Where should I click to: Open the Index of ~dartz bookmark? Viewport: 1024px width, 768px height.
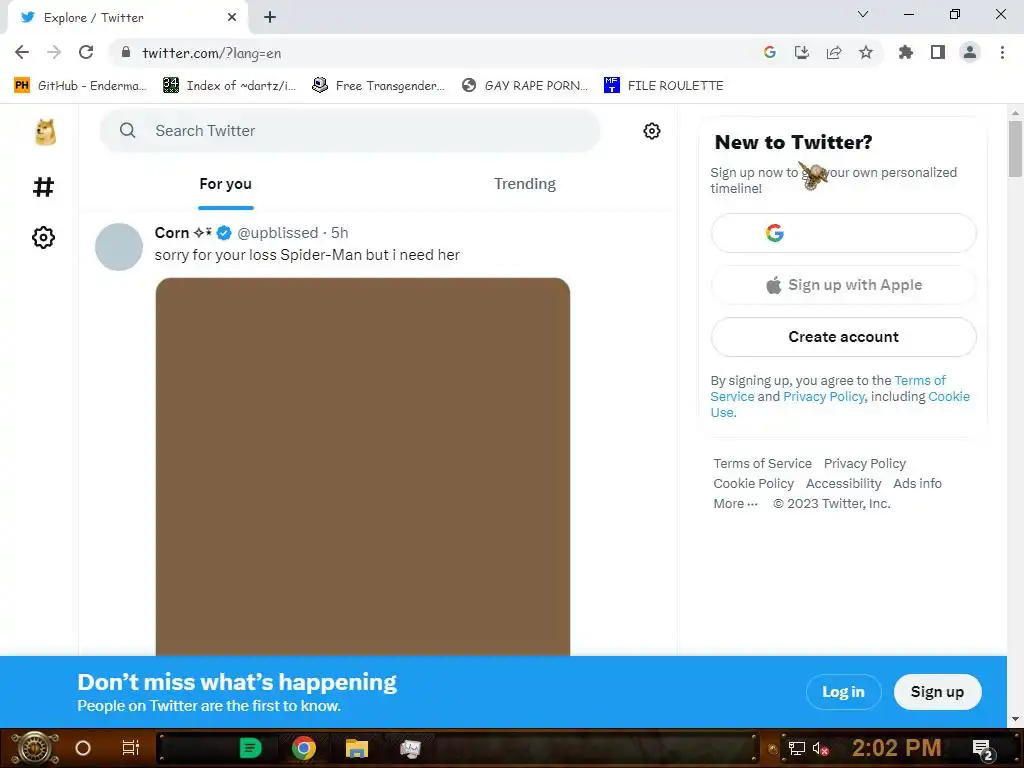click(229, 86)
